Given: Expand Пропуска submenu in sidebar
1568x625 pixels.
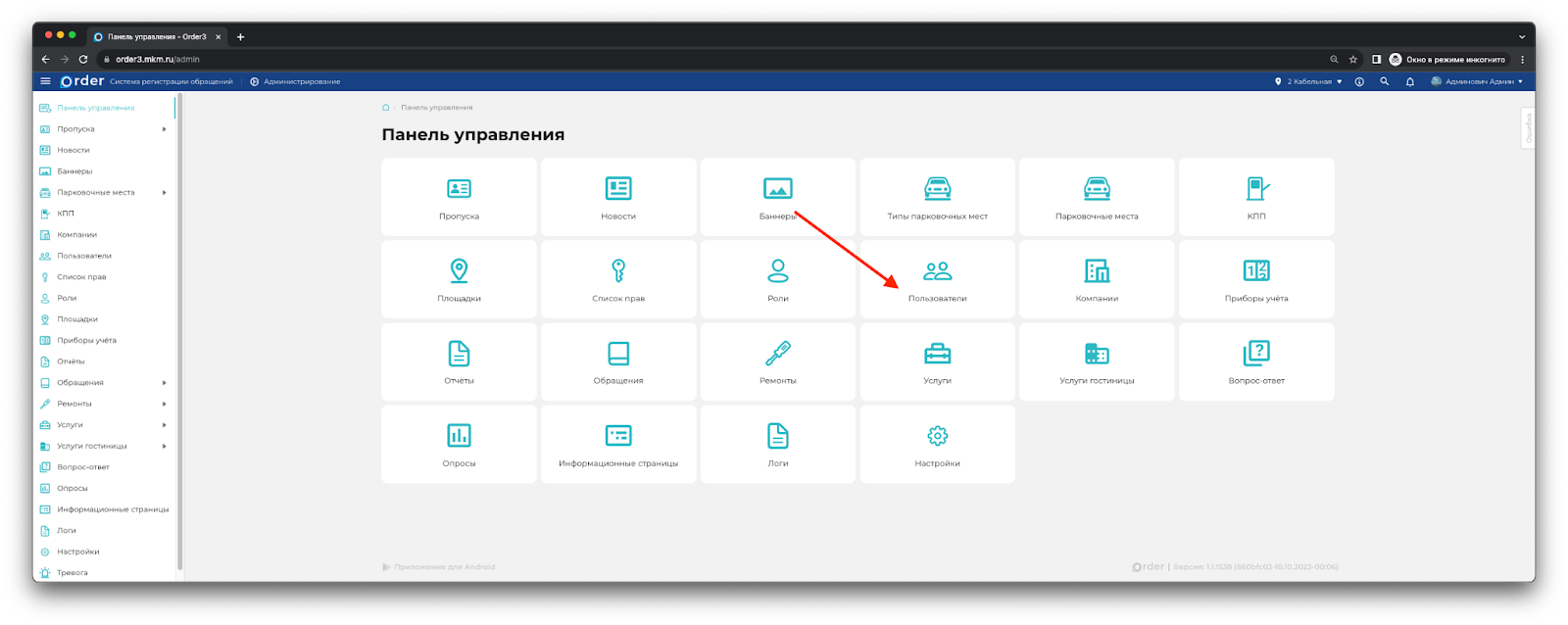Looking at the screenshot, I should click(x=164, y=129).
